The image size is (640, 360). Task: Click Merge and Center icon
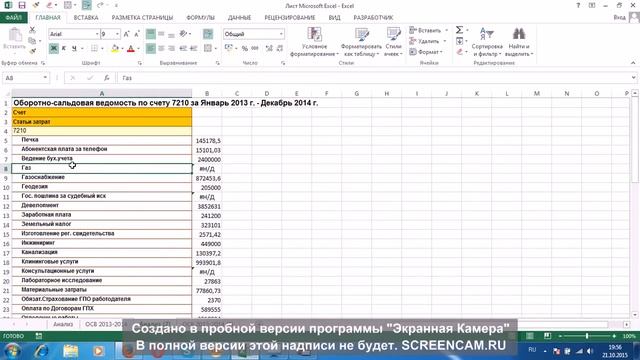pos(208,49)
